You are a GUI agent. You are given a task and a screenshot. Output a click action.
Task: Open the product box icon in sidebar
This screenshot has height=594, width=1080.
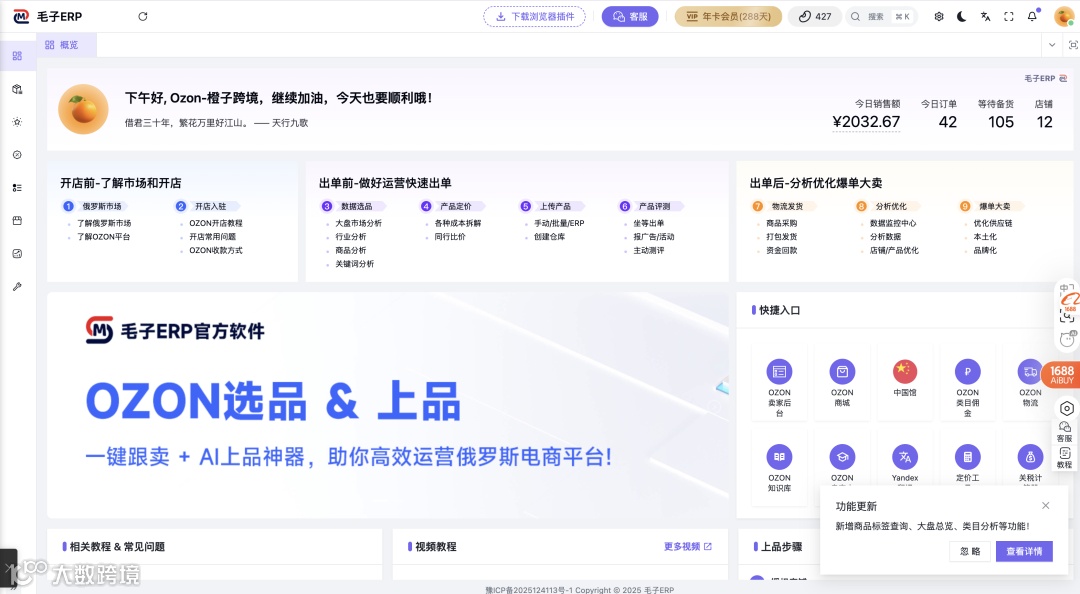[17, 89]
